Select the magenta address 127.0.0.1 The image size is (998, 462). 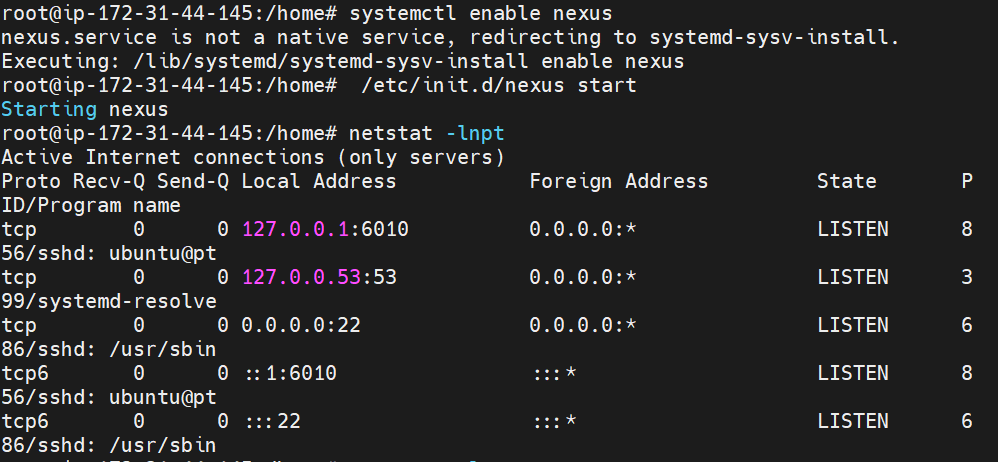(x=296, y=229)
